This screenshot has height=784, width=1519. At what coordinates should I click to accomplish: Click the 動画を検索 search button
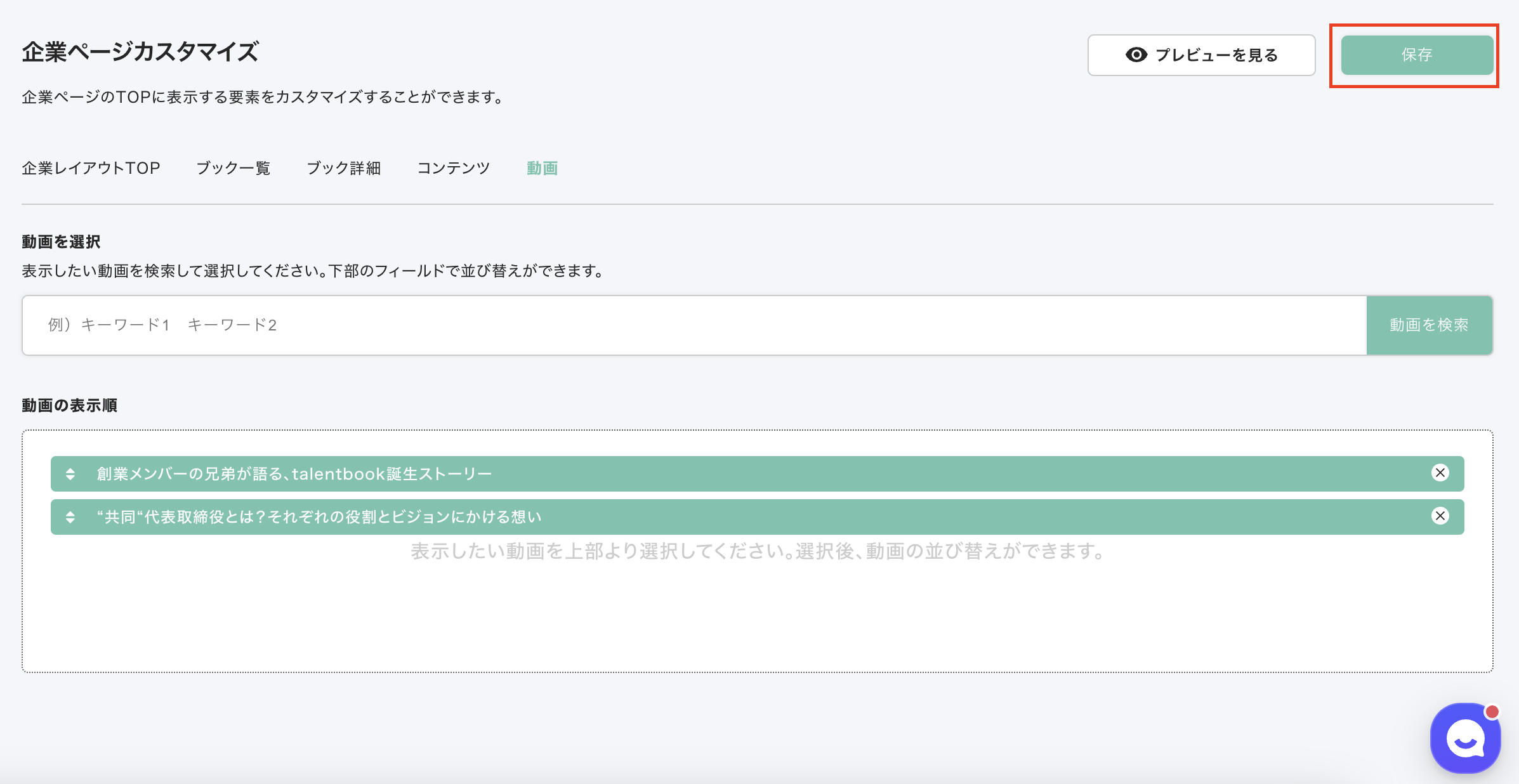tap(1429, 325)
